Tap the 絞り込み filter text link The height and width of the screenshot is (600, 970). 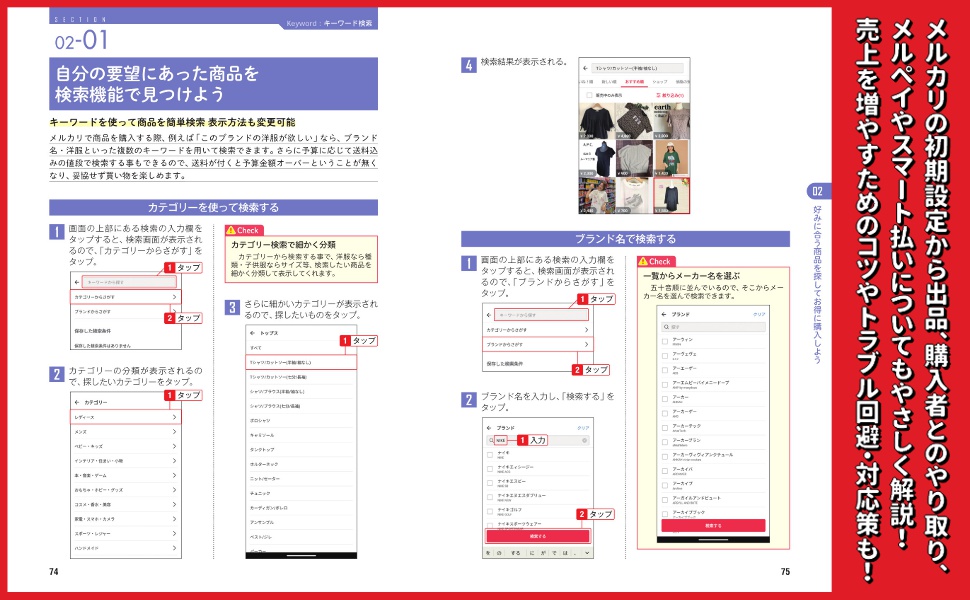click(673, 95)
